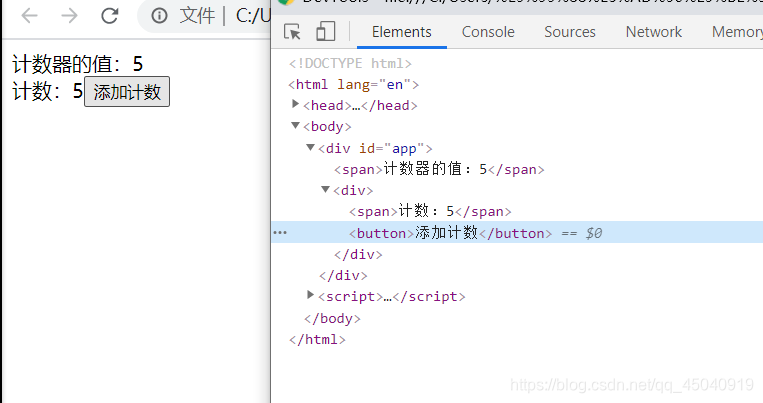The height and width of the screenshot is (403, 763).
Task: Expand the script node
Action: (x=310, y=295)
